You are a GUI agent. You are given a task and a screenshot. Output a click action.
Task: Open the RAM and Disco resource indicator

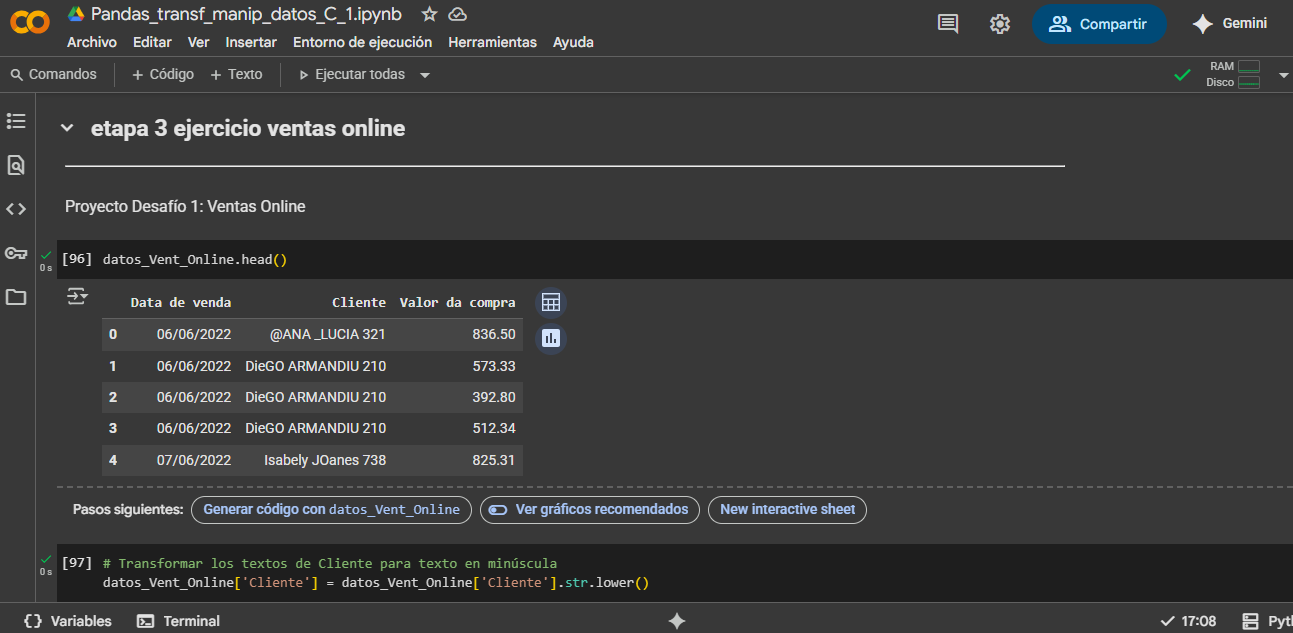(x=1234, y=74)
